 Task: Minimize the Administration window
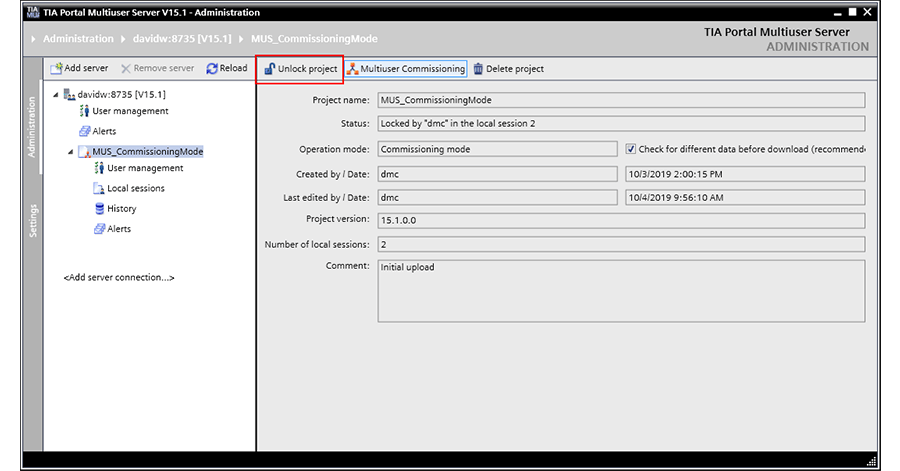[x=837, y=13]
